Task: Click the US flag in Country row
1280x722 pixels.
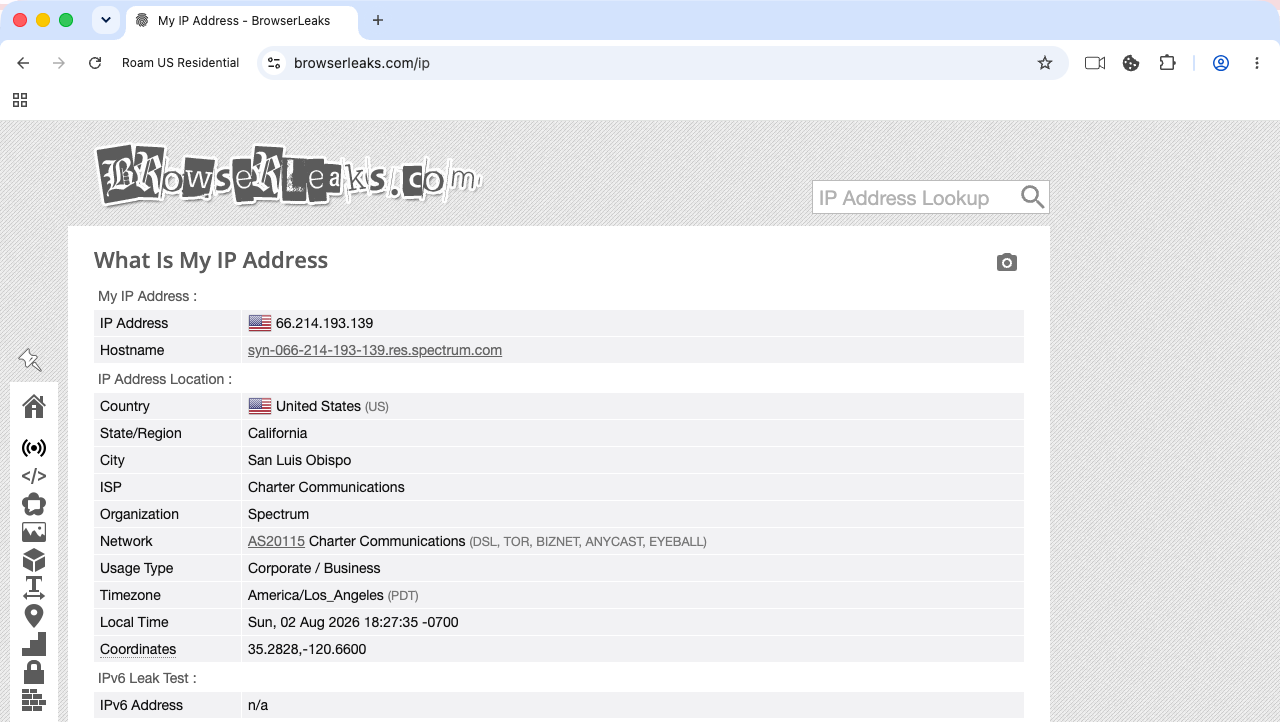Action: point(260,406)
